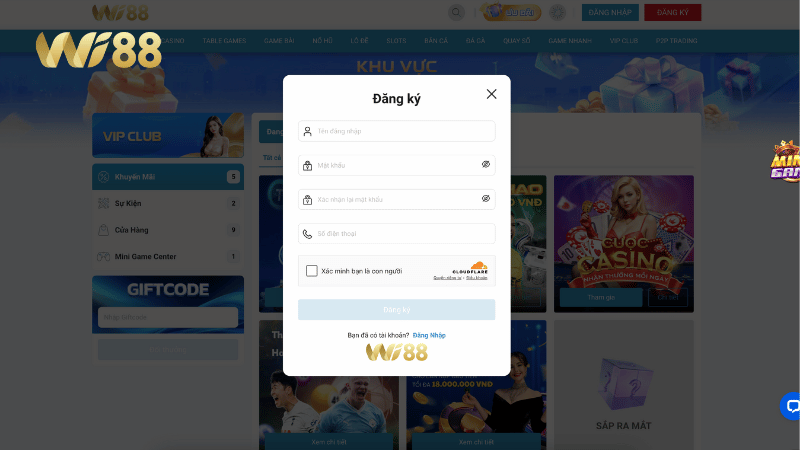Click the Khuyến Mãi sidebar icon

(104, 177)
